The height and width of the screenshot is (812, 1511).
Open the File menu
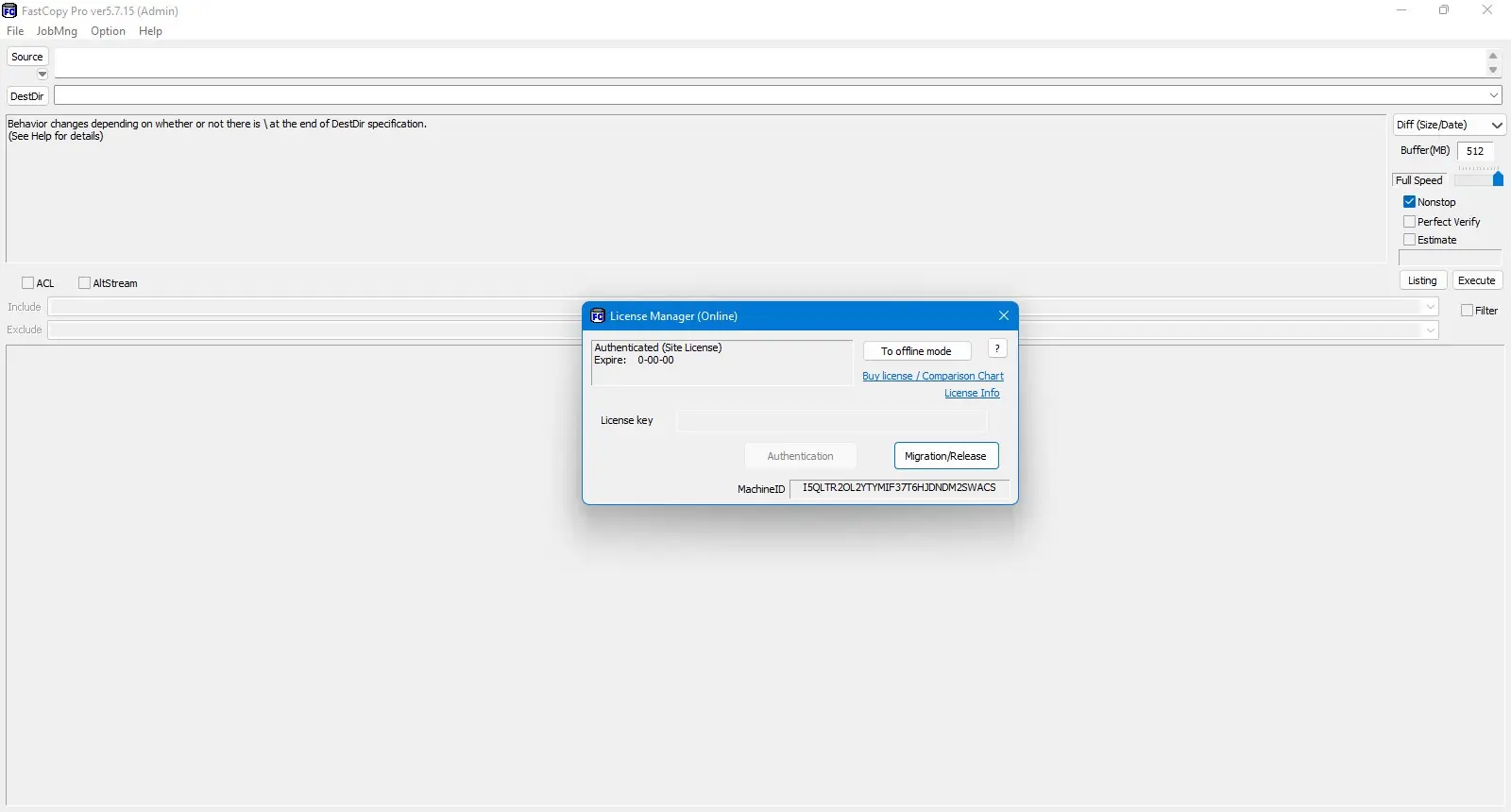pos(15,31)
